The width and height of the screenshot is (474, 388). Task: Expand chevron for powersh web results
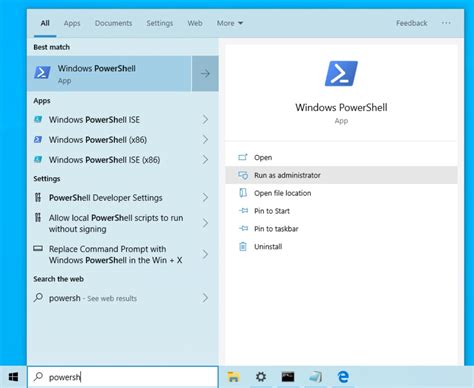[x=205, y=298]
